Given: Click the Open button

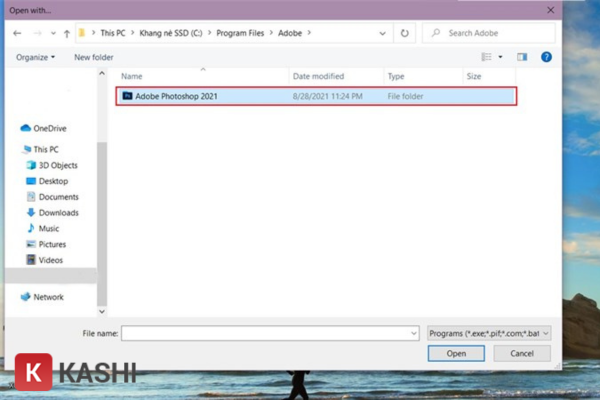Looking at the screenshot, I should click(x=456, y=353).
